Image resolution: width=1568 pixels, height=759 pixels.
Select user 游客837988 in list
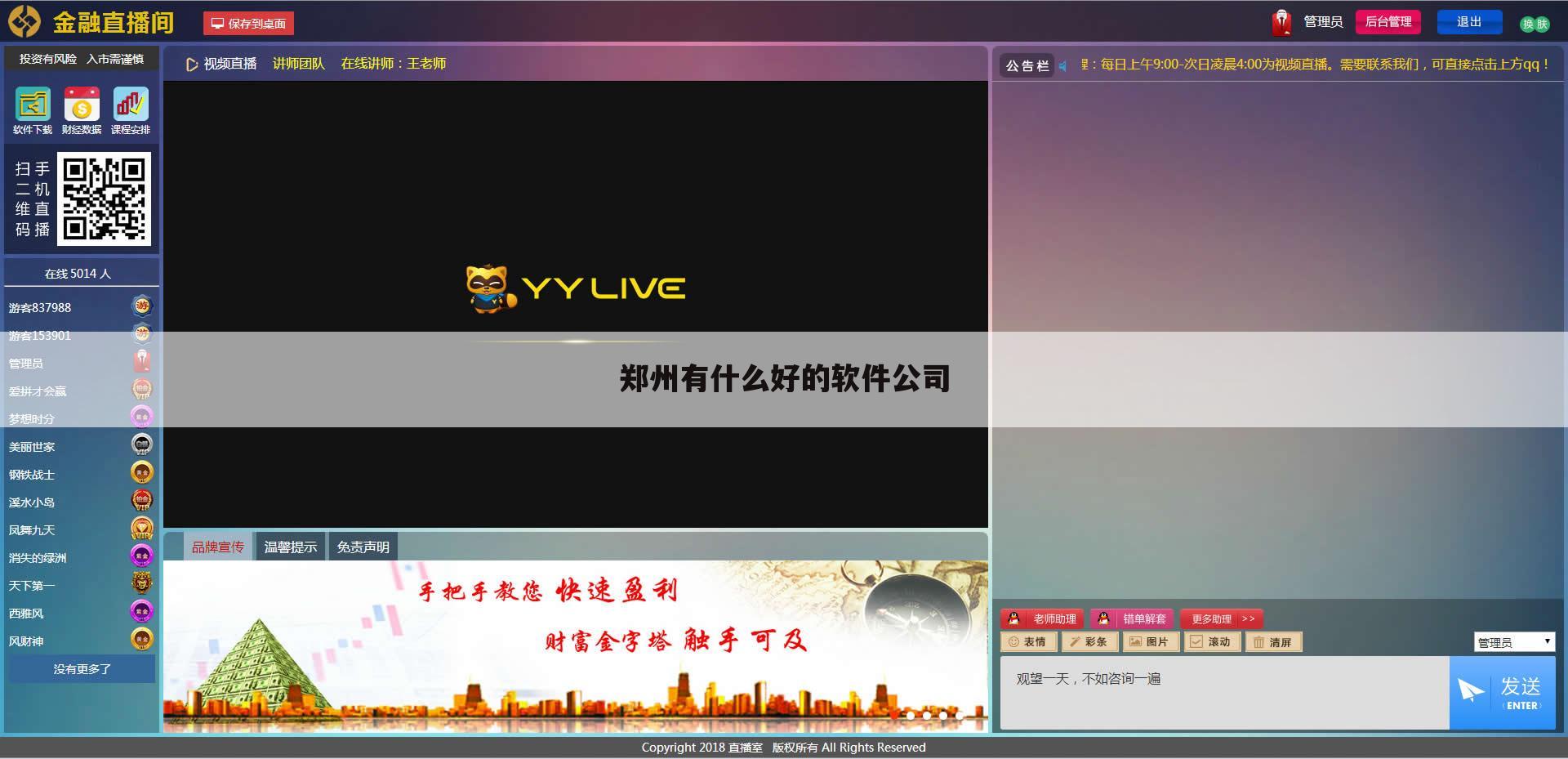point(82,307)
